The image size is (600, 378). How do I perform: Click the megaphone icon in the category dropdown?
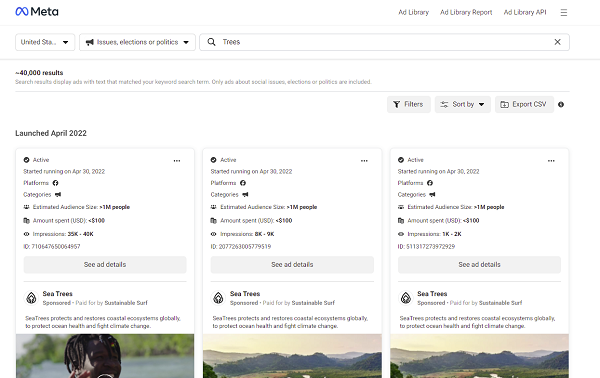tap(90, 42)
